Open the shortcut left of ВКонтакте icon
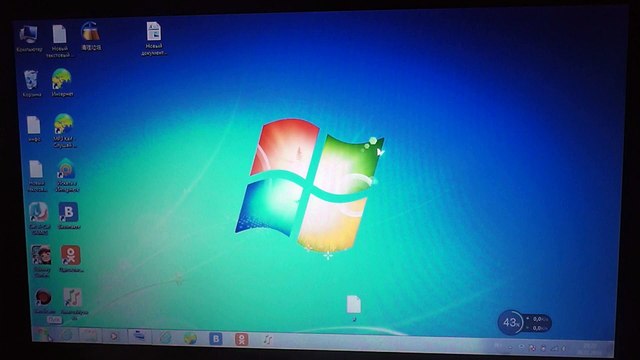The height and width of the screenshot is (360, 640). pyautogui.click(x=39, y=218)
